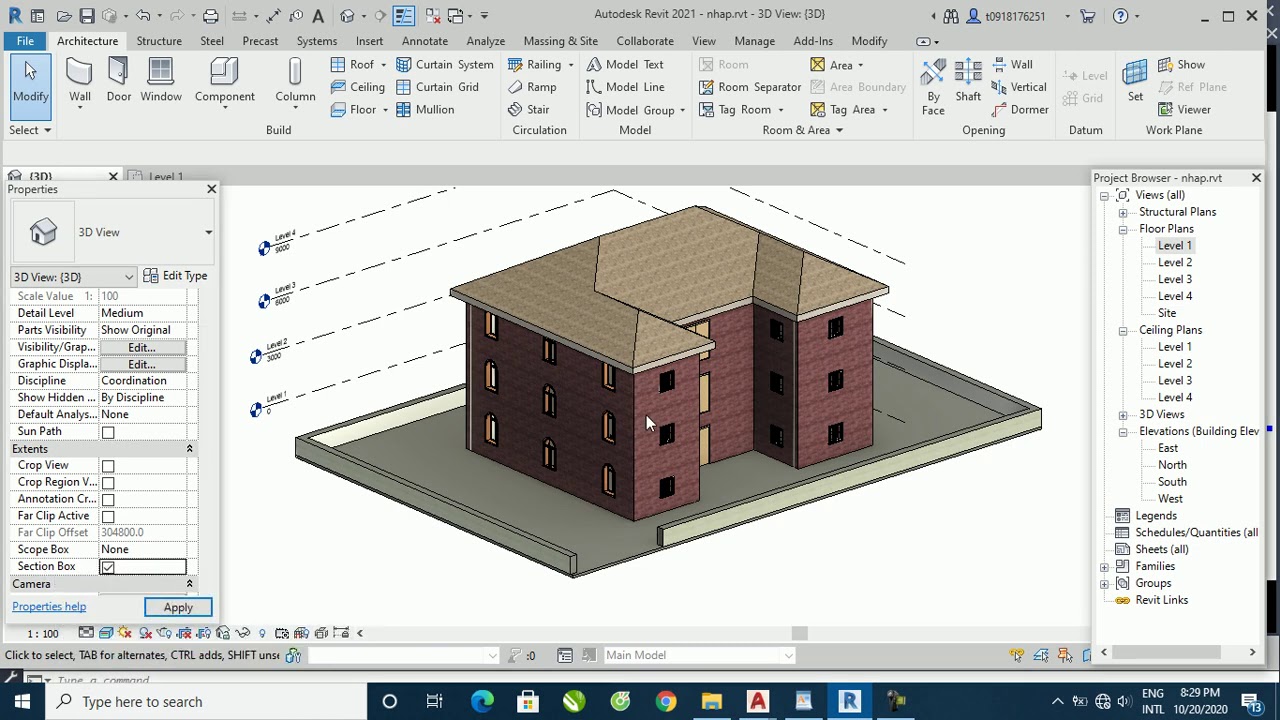Open the Roof tool dropdown arrow

click(x=383, y=65)
